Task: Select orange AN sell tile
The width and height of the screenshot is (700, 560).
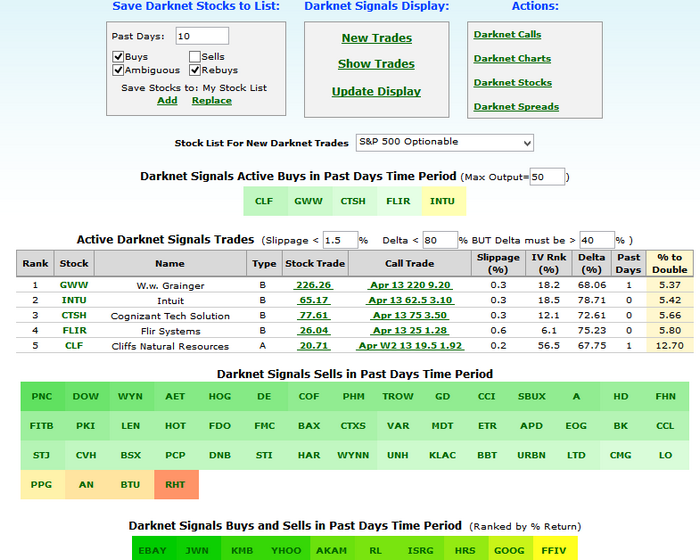Action: 87,485
